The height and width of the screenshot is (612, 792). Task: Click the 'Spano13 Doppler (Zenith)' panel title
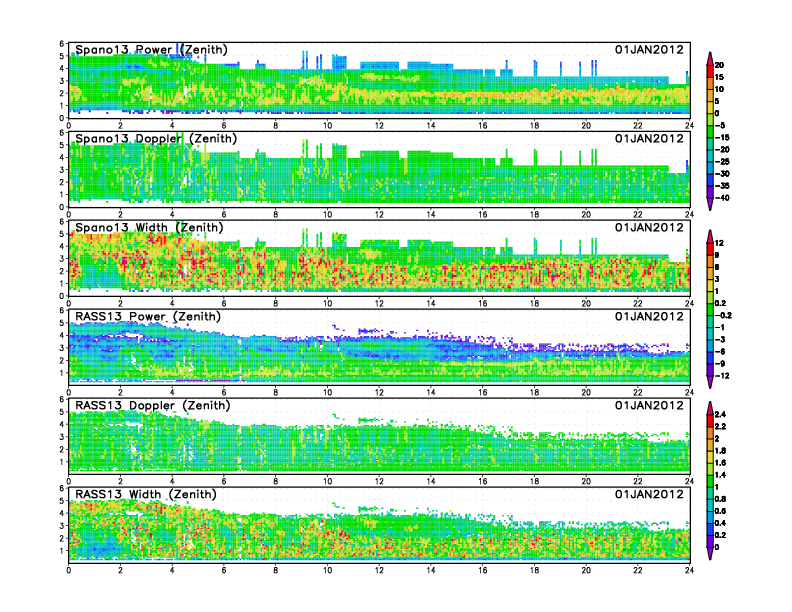(156, 138)
